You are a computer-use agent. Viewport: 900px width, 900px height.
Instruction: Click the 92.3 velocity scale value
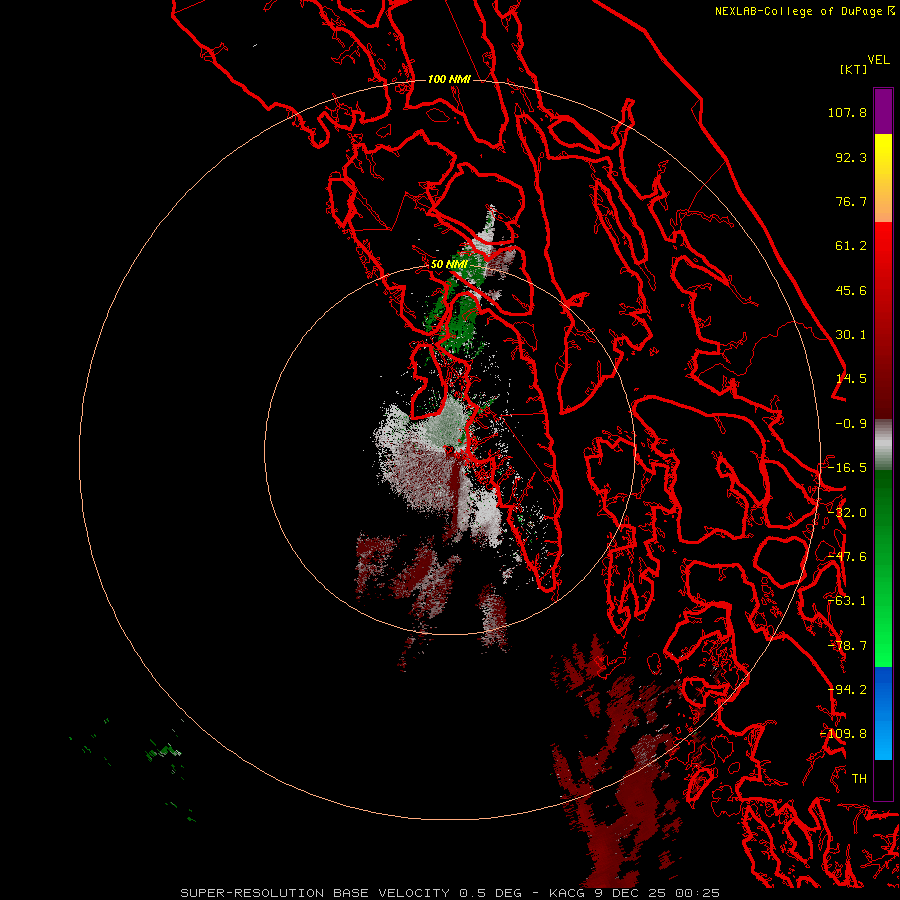851,157
